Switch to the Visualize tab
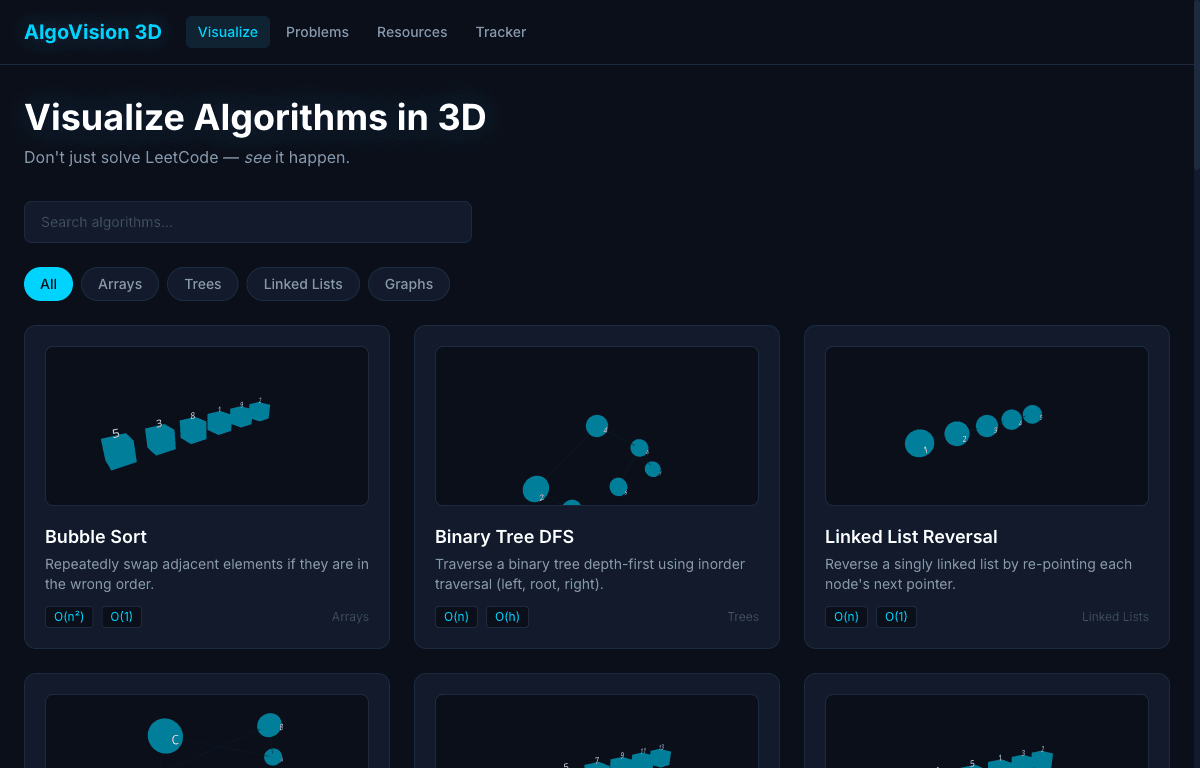The height and width of the screenshot is (768, 1200). tap(227, 32)
